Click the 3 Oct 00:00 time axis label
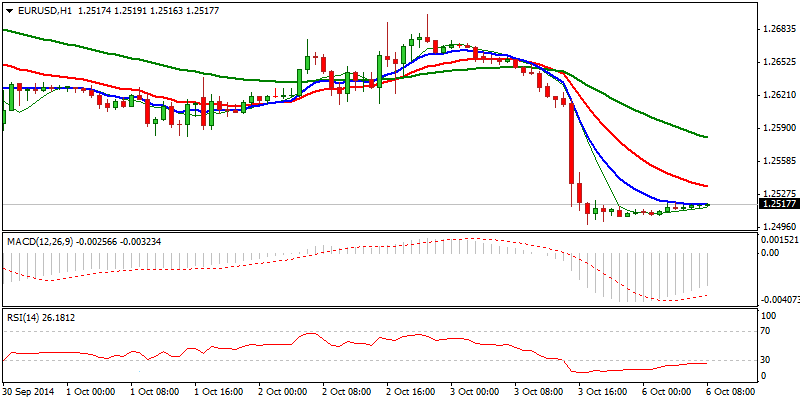 click(474, 392)
